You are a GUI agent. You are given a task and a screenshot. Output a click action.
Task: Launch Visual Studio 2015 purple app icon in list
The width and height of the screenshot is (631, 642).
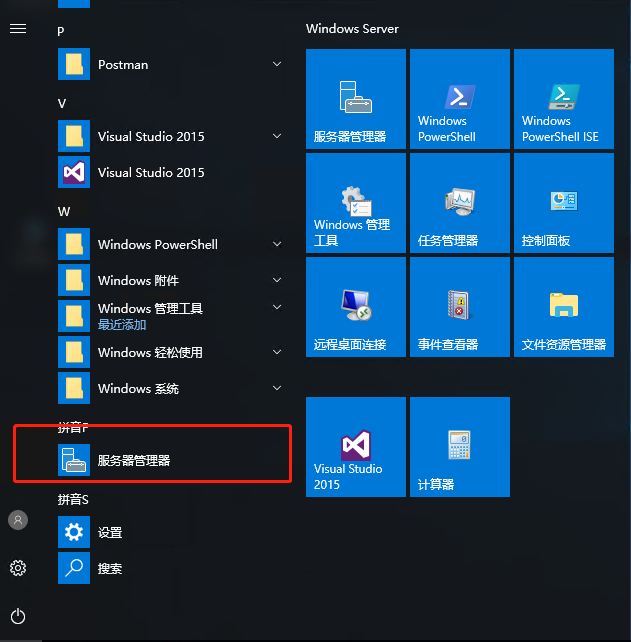[x=74, y=172]
